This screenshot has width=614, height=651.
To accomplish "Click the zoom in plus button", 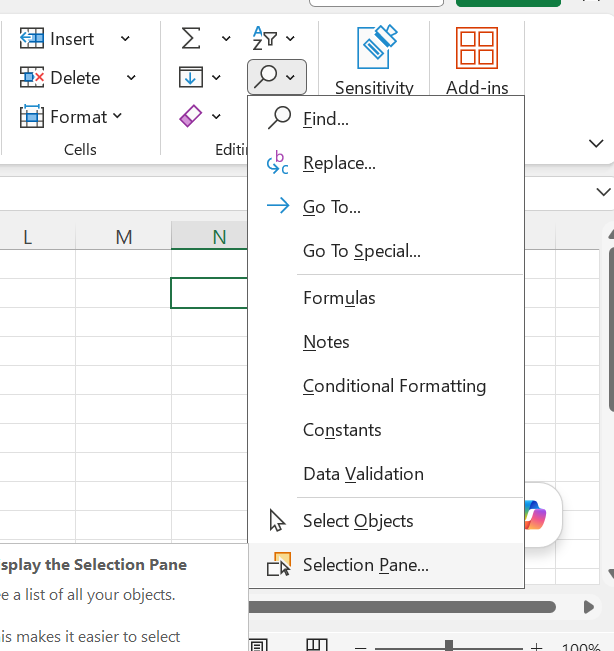I will (536, 647).
